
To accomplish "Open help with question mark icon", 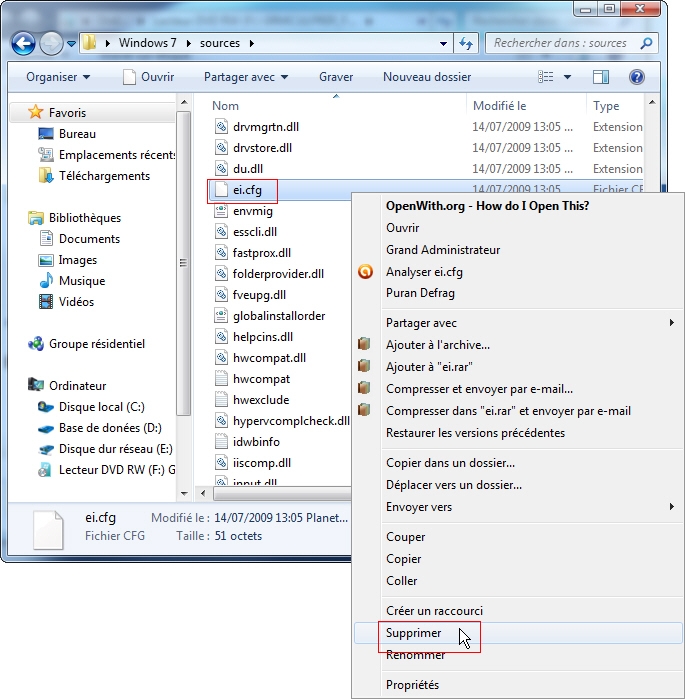I will tap(637, 77).
